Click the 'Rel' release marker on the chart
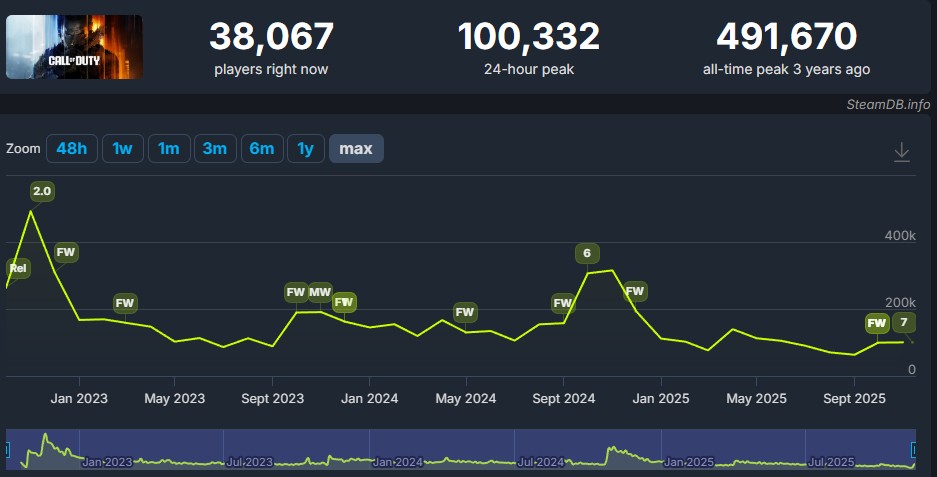 pos(18,268)
